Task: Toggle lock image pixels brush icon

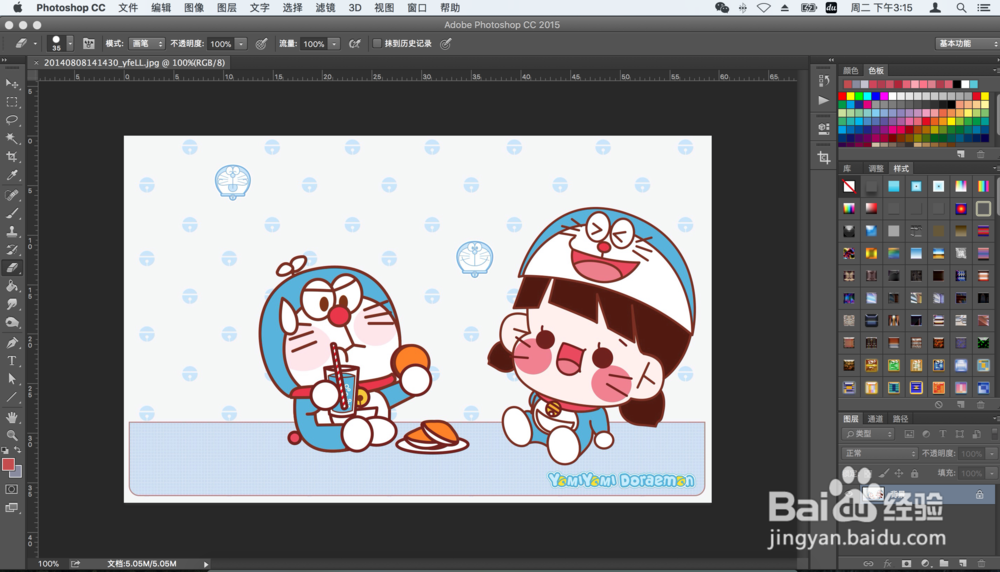Action: tap(883, 473)
